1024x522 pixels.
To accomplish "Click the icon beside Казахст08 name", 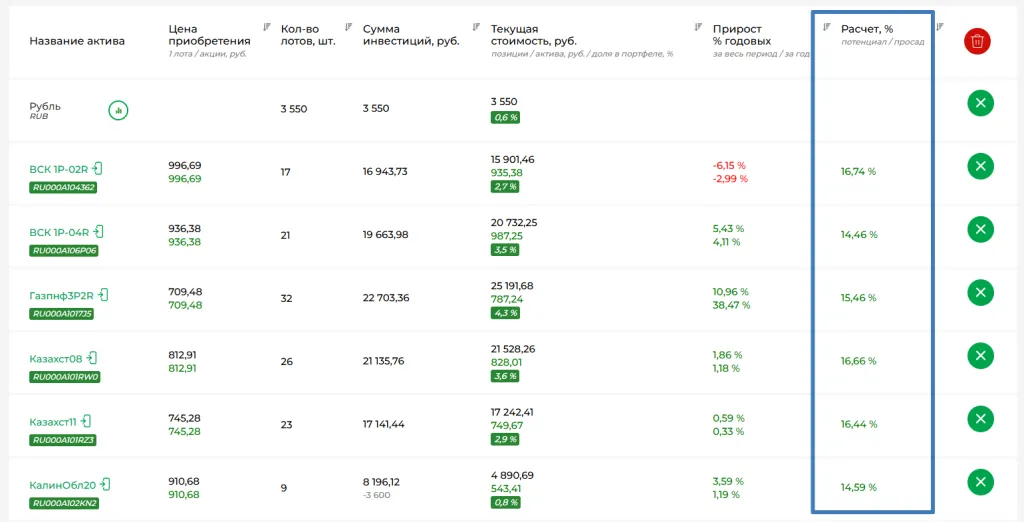I will (92, 358).
